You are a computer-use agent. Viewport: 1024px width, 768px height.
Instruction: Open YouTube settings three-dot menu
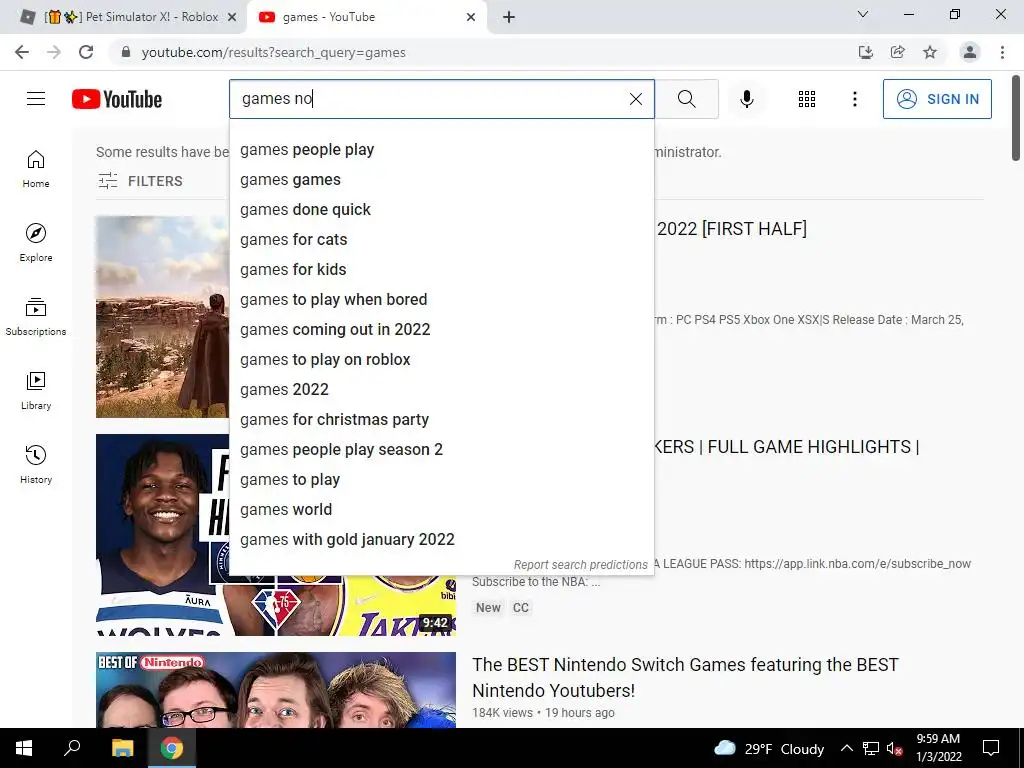(x=854, y=99)
